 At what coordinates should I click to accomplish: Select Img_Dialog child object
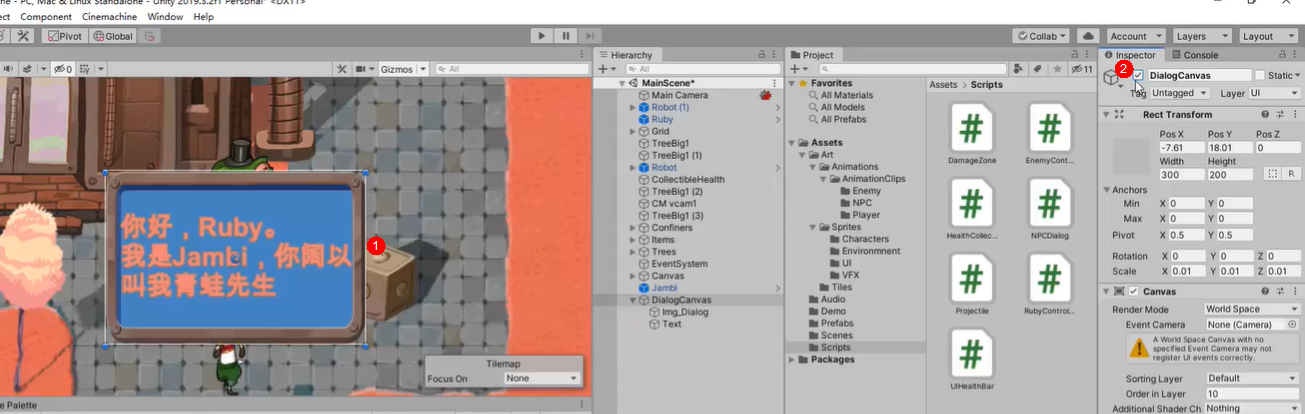[685, 311]
